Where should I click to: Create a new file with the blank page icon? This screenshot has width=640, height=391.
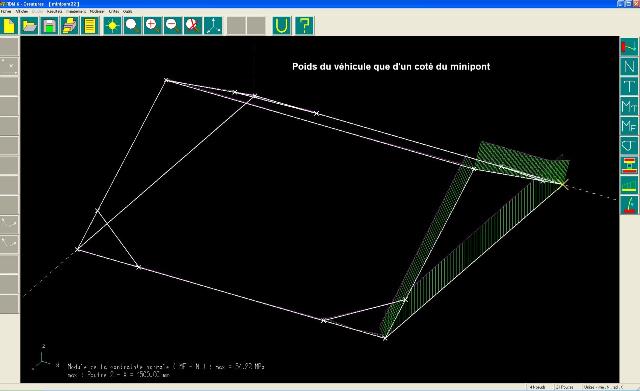pos(9,26)
